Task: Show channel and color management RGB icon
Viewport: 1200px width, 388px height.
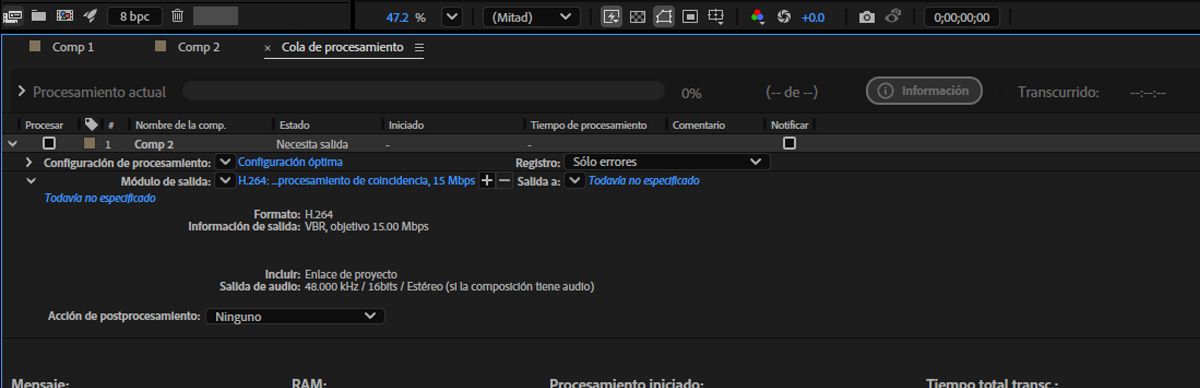Action: pyautogui.click(x=757, y=17)
